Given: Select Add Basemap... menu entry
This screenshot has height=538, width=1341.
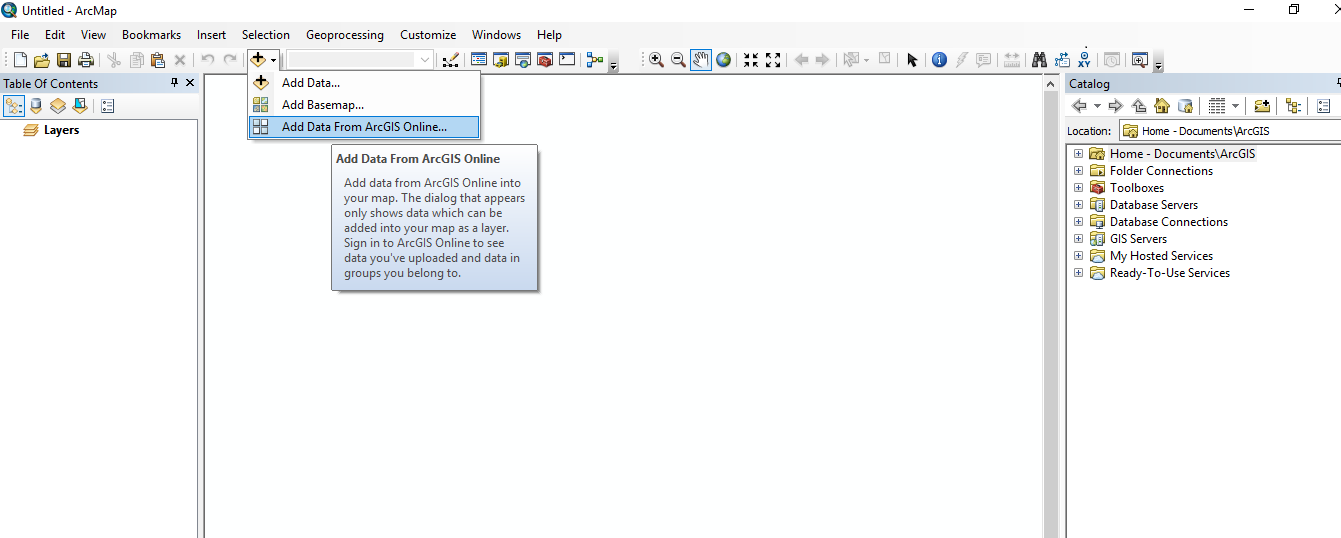Looking at the screenshot, I should tap(364, 104).
